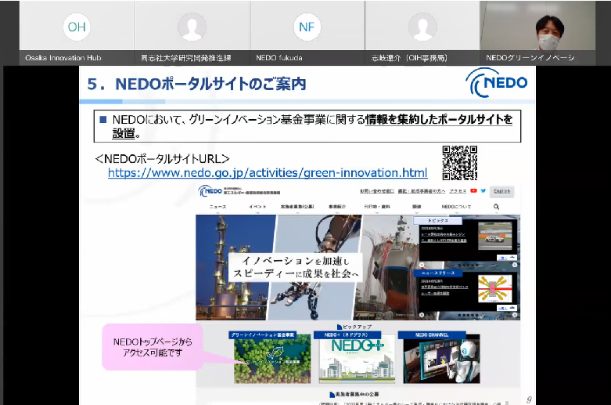Click the English button on the NEDO site
611x405 pixels.
pos(502,191)
